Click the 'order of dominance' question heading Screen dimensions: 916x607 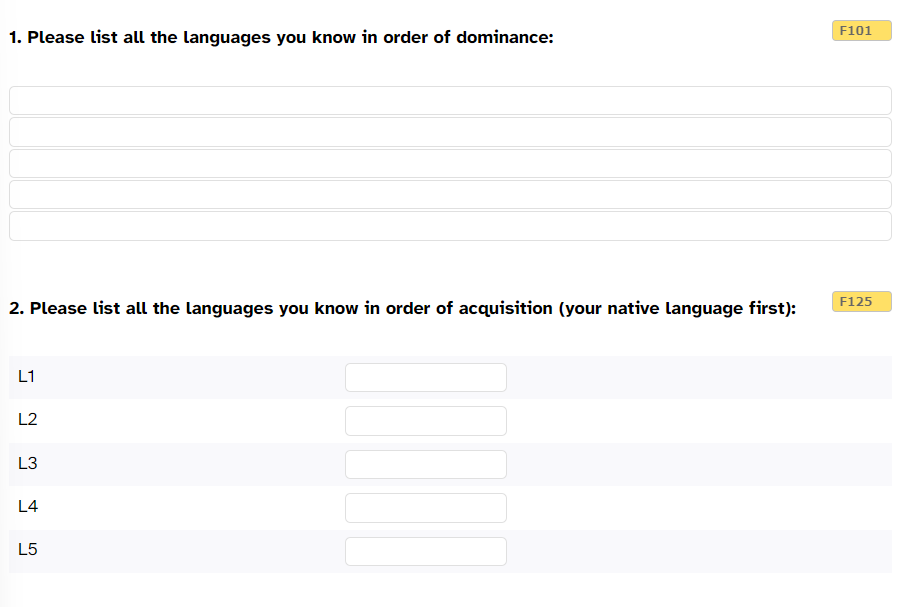[x=281, y=37]
